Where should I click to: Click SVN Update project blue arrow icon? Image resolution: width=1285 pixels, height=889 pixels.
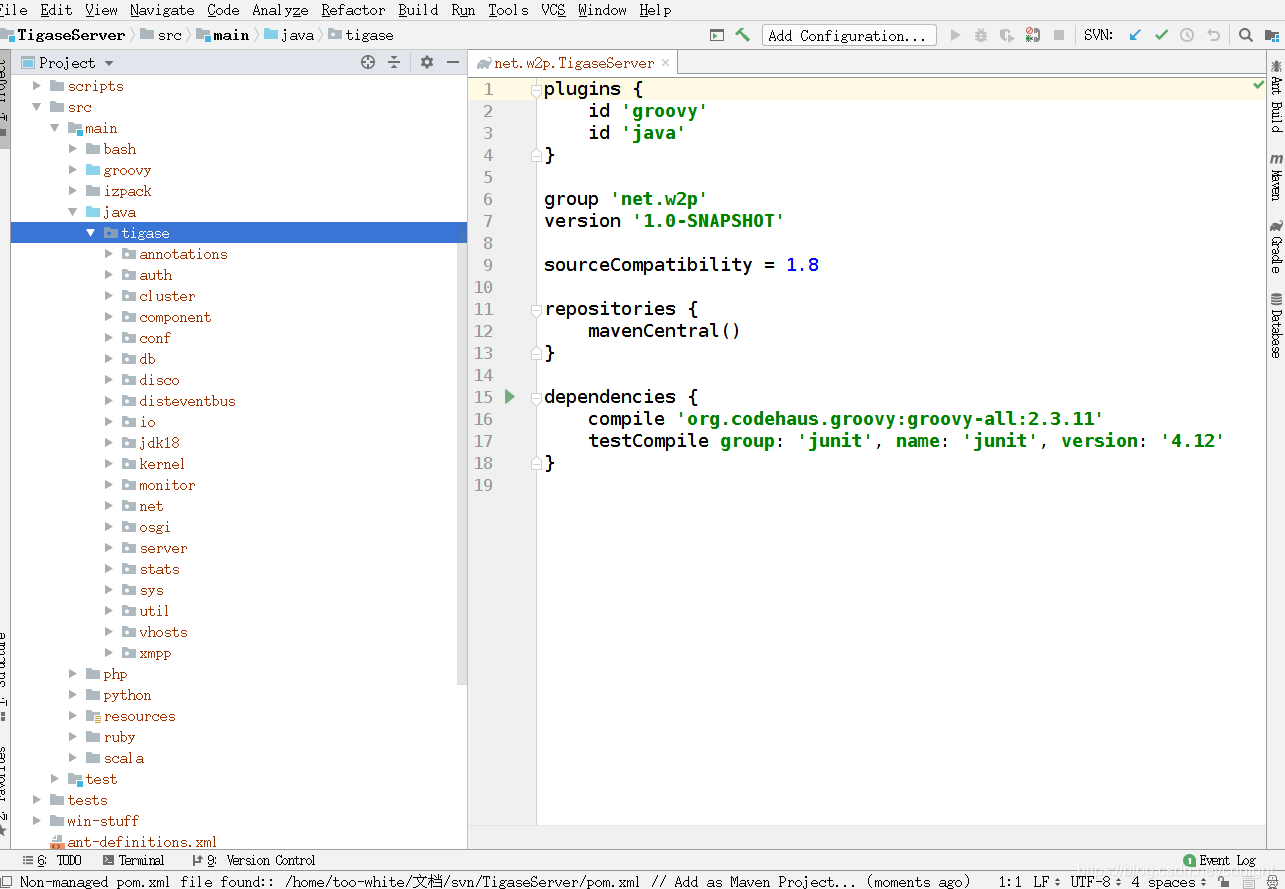coord(1135,35)
